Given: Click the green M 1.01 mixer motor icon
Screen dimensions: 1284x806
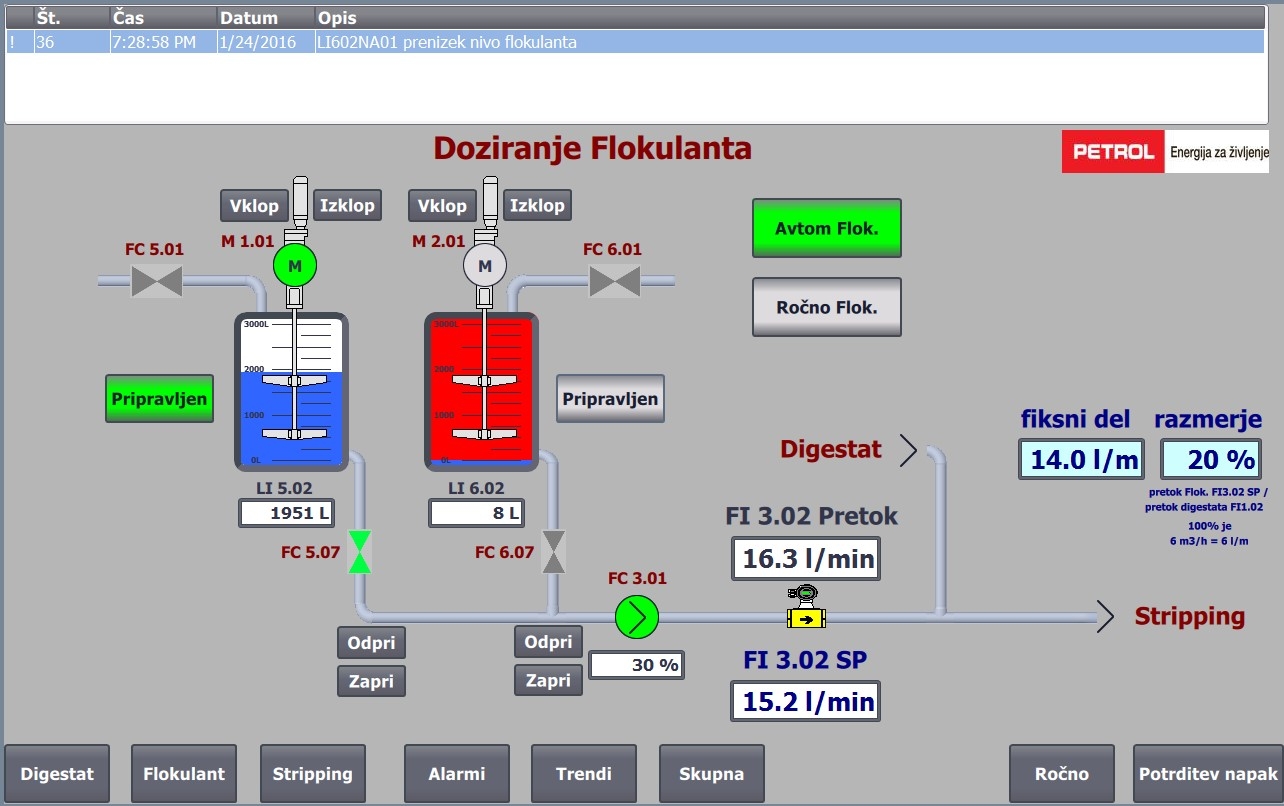Looking at the screenshot, I should click(294, 265).
